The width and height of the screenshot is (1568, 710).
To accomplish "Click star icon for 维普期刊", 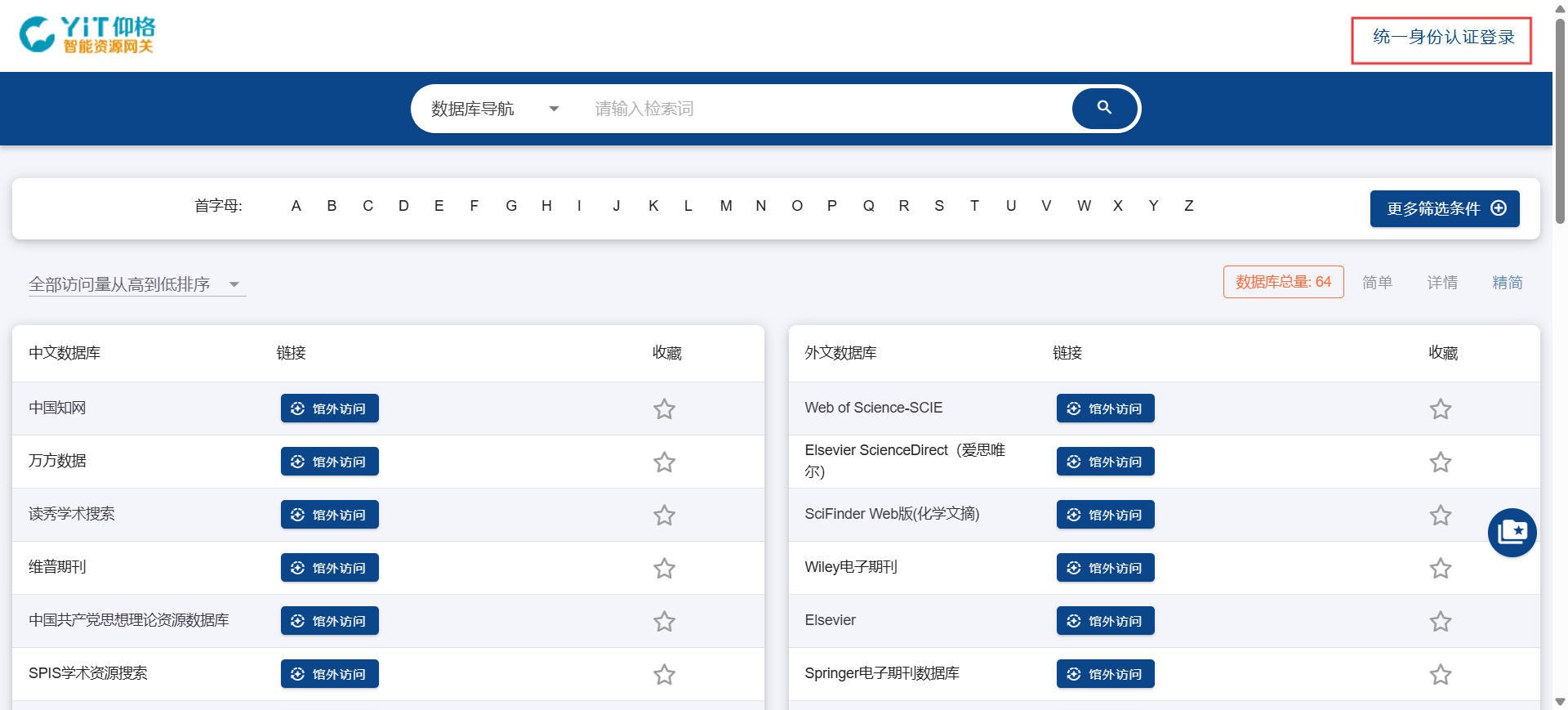I will pos(664,568).
